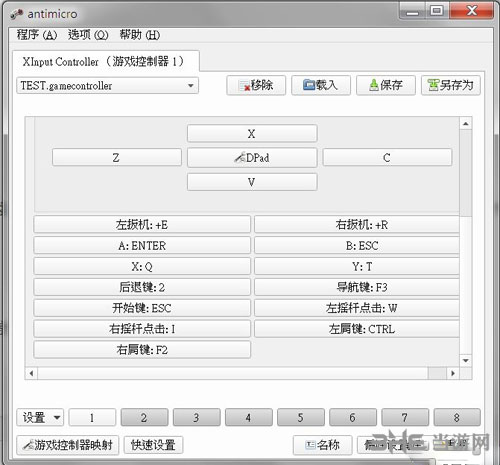Click the DPad up button labeled X
This screenshot has height=465, width=500.
(252, 134)
